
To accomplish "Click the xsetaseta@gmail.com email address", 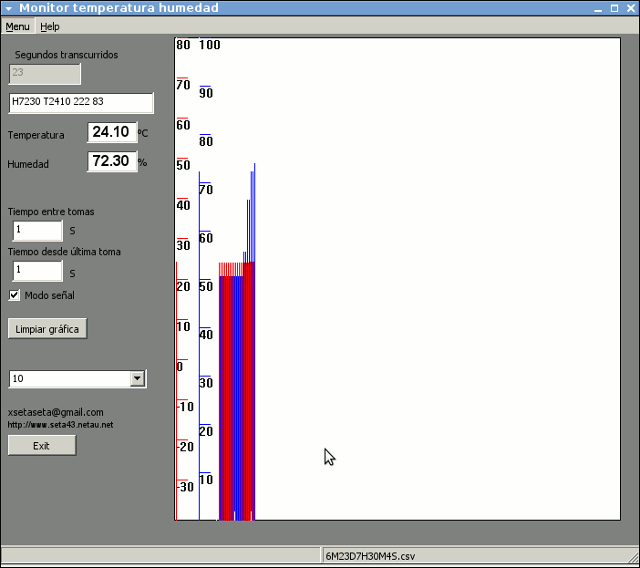I will click(x=55, y=412).
